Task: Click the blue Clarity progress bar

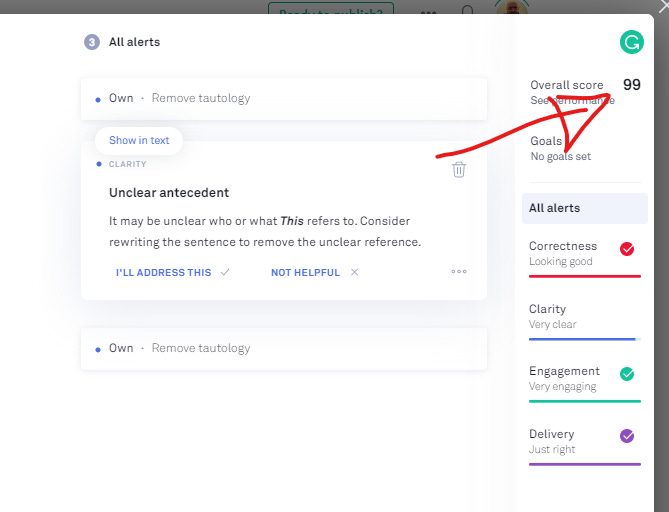Action: pos(585,339)
